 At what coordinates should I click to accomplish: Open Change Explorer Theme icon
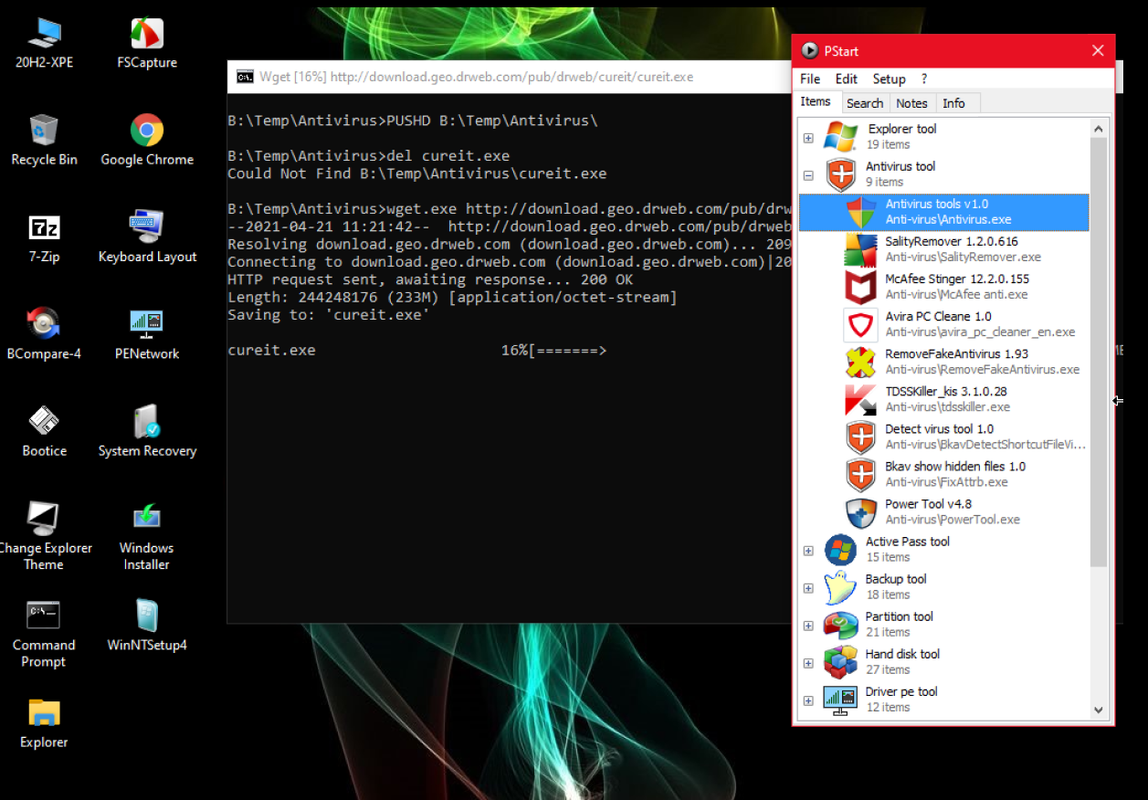[44, 537]
